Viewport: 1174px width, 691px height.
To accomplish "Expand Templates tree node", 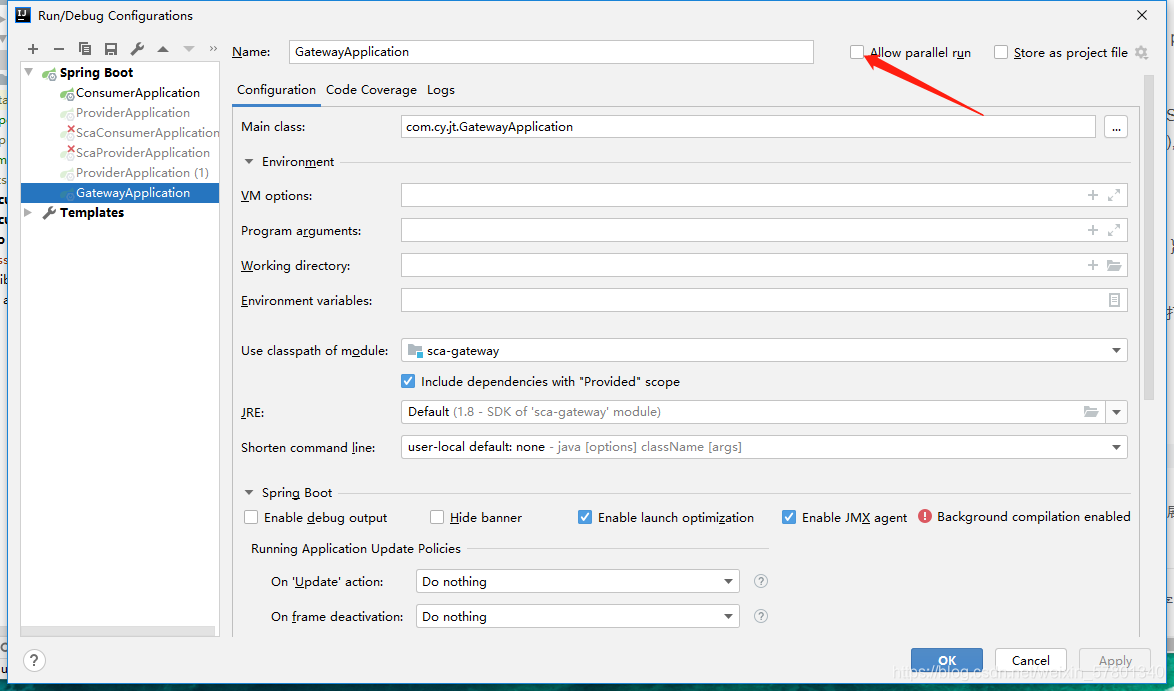I will click(x=28, y=213).
